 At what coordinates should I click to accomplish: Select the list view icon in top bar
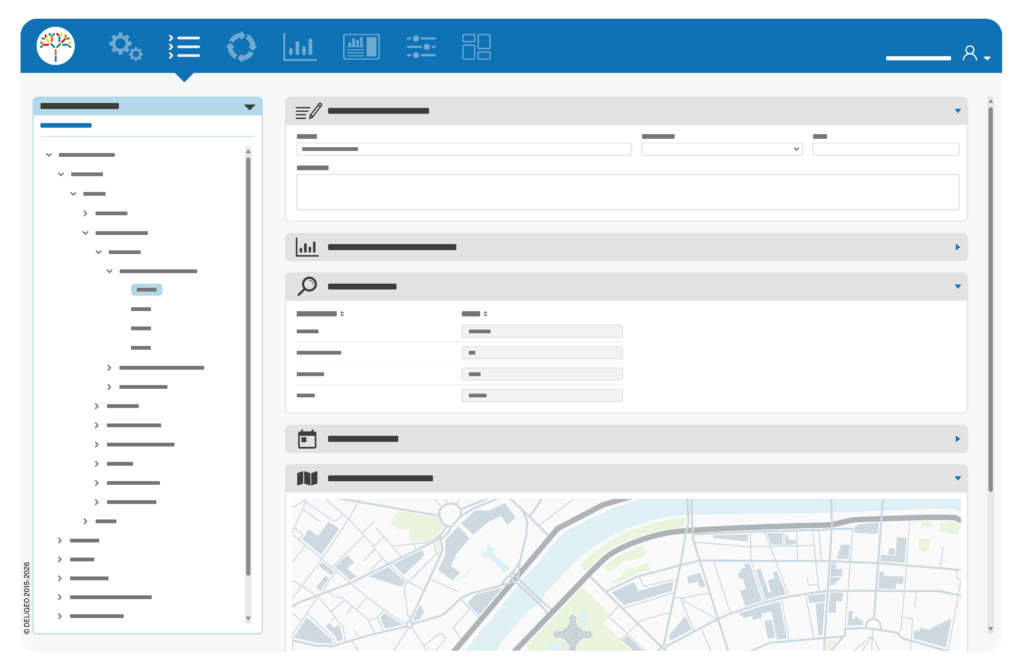pyautogui.click(x=184, y=47)
